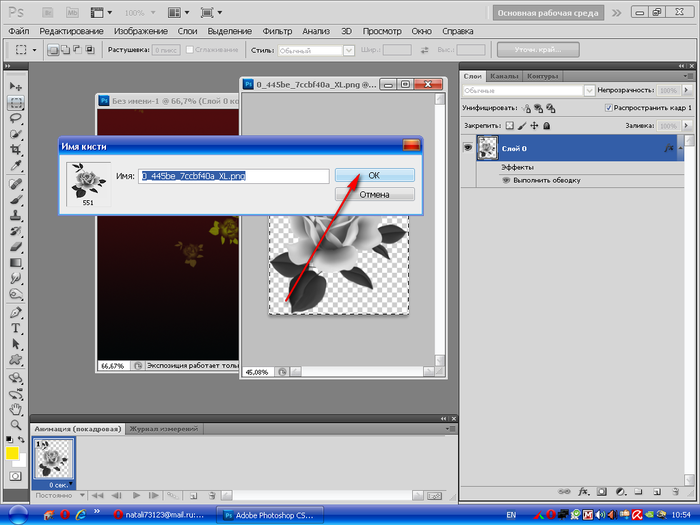Select the Horizontal Type tool
Screen dimensions: 700x525
16,327
